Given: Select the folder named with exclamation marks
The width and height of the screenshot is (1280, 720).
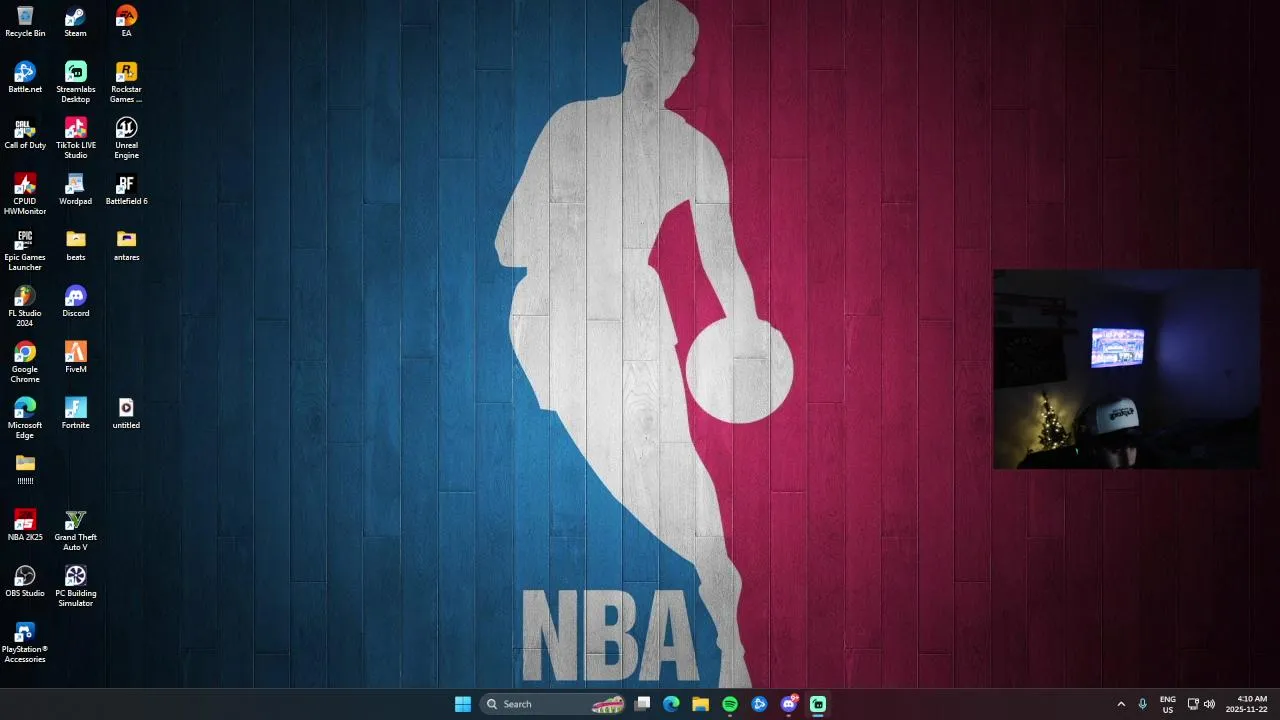Looking at the screenshot, I should click(x=25, y=469).
